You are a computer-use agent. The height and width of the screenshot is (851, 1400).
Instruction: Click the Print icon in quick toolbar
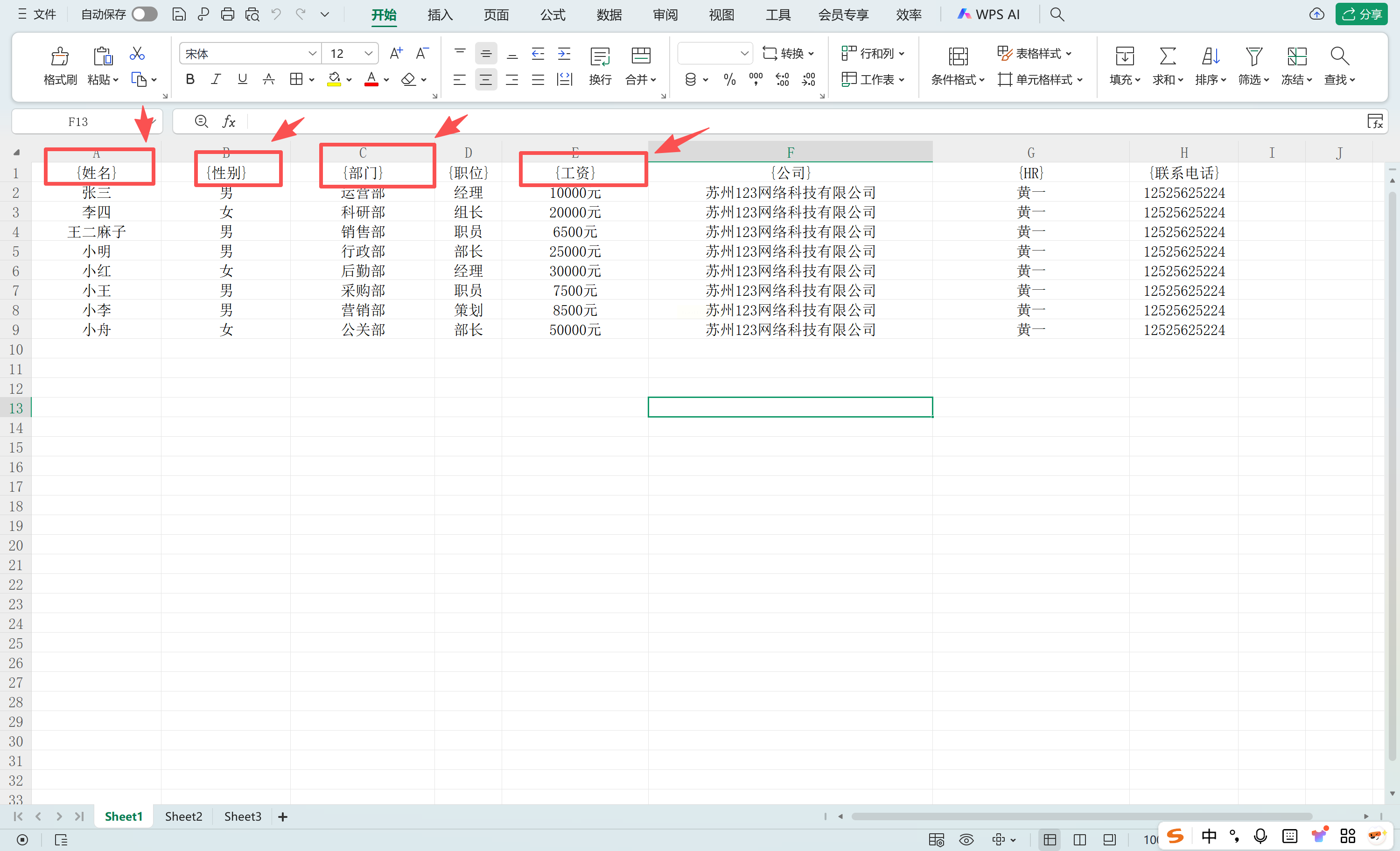point(227,14)
